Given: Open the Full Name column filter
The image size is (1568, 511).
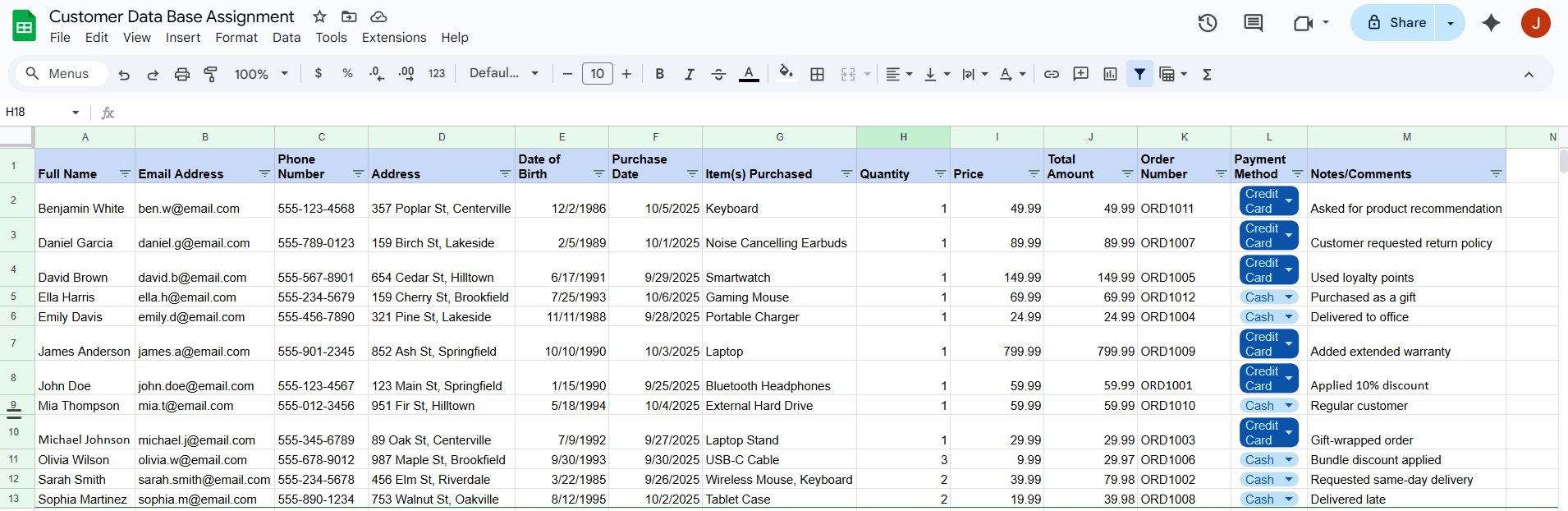Looking at the screenshot, I should pyautogui.click(x=125, y=173).
